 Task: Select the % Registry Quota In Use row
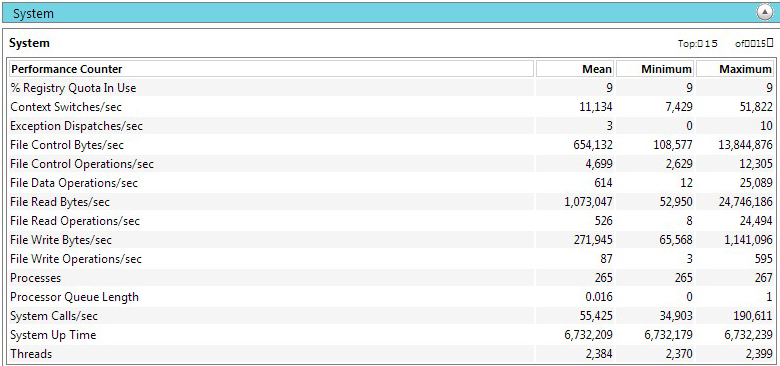coord(390,88)
